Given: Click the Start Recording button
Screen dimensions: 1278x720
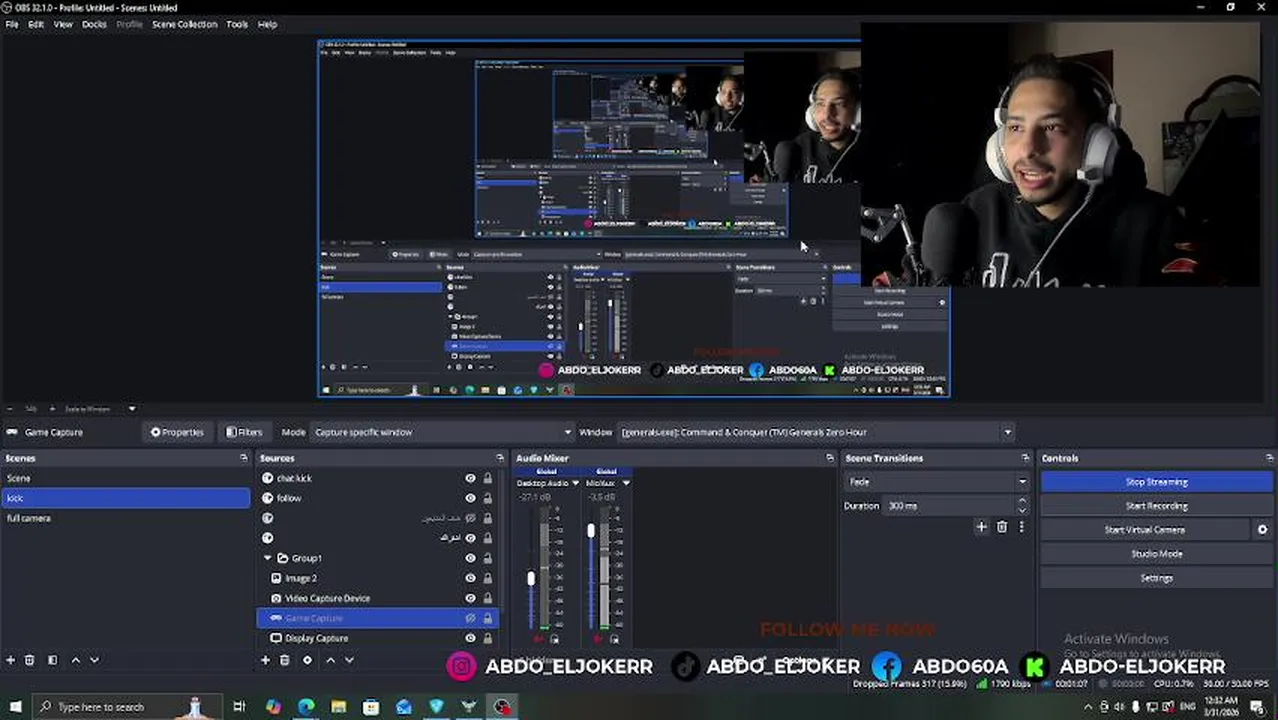Looking at the screenshot, I should coord(1157,506).
